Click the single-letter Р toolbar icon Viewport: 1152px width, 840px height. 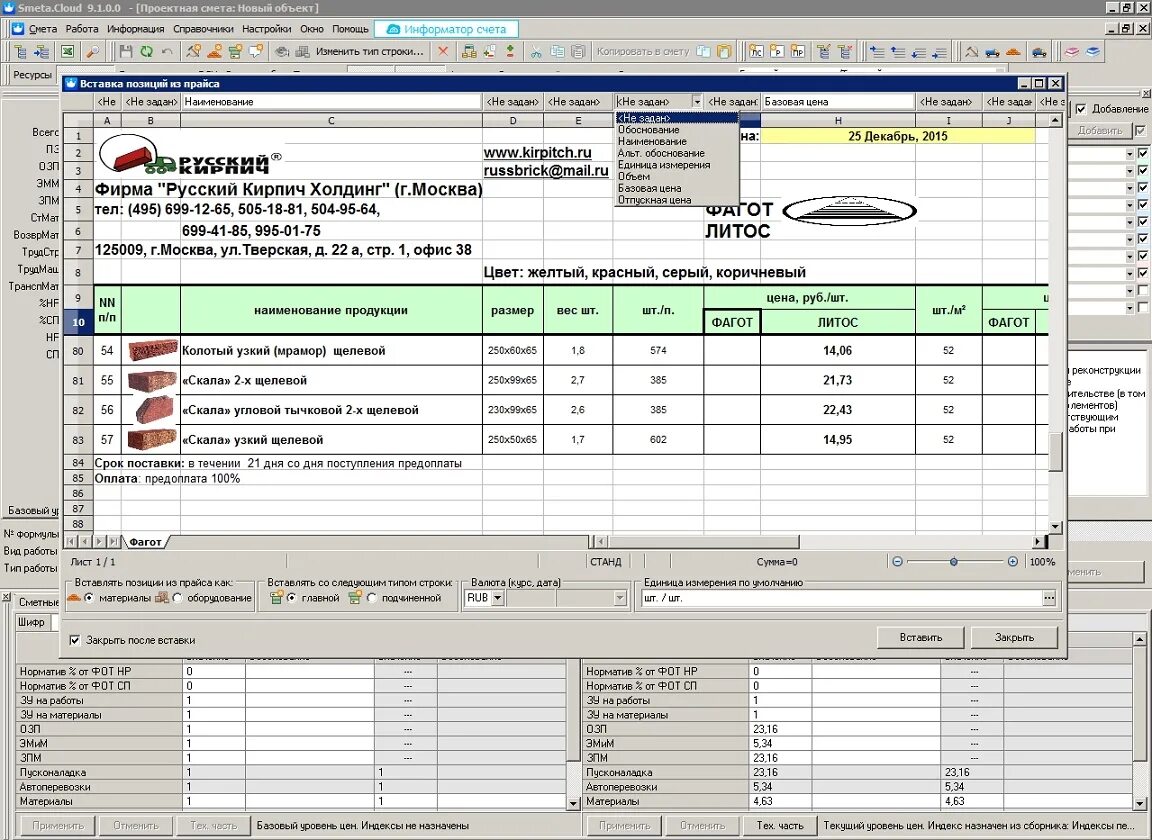click(x=777, y=51)
